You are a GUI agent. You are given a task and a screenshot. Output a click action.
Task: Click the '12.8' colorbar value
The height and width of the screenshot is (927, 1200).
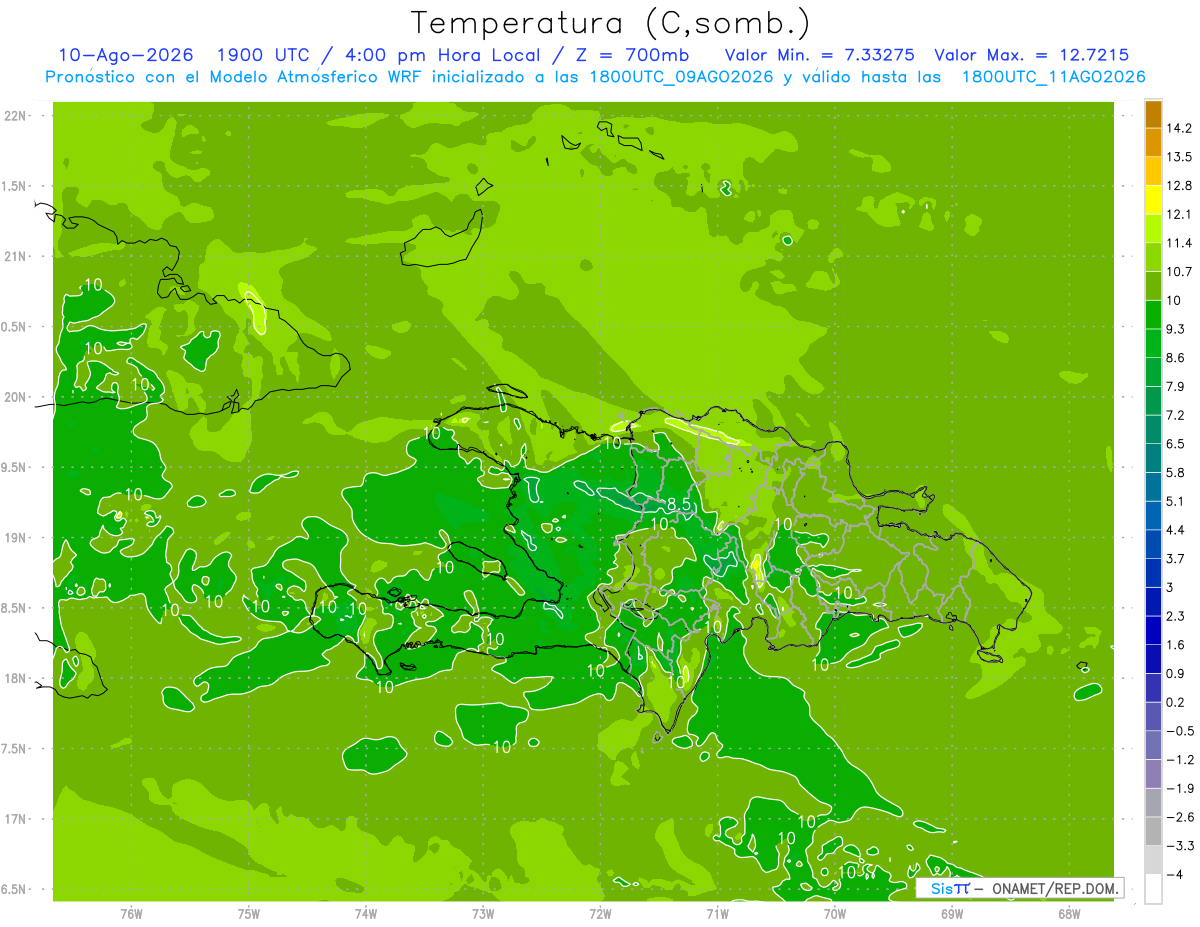pyautogui.click(x=1180, y=185)
